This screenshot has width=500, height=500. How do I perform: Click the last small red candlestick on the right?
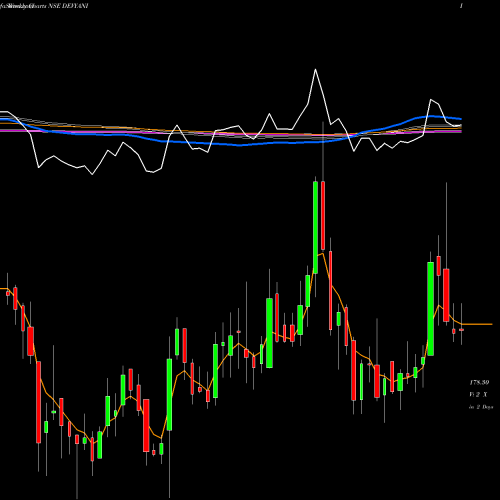(461, 330)
